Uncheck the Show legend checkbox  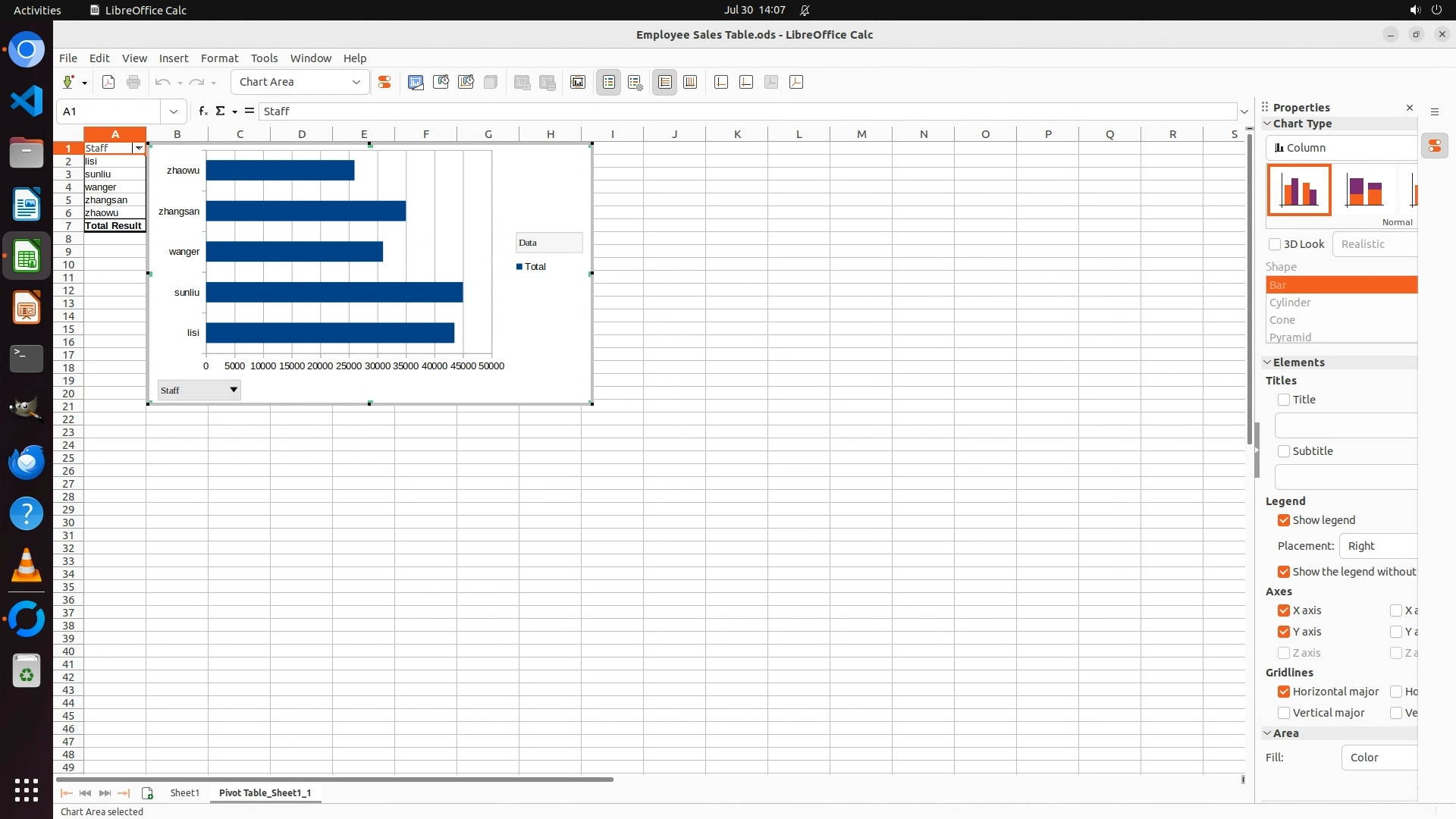[1284, 520]
